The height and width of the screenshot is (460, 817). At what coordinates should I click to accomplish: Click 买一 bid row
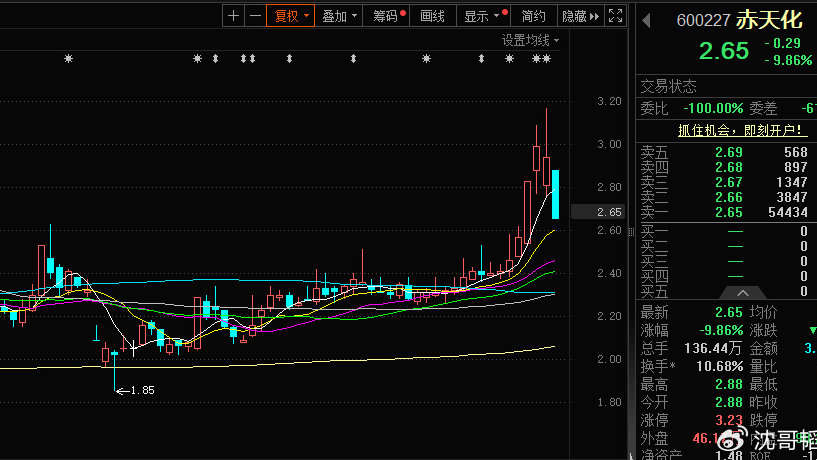pos(724,231)
